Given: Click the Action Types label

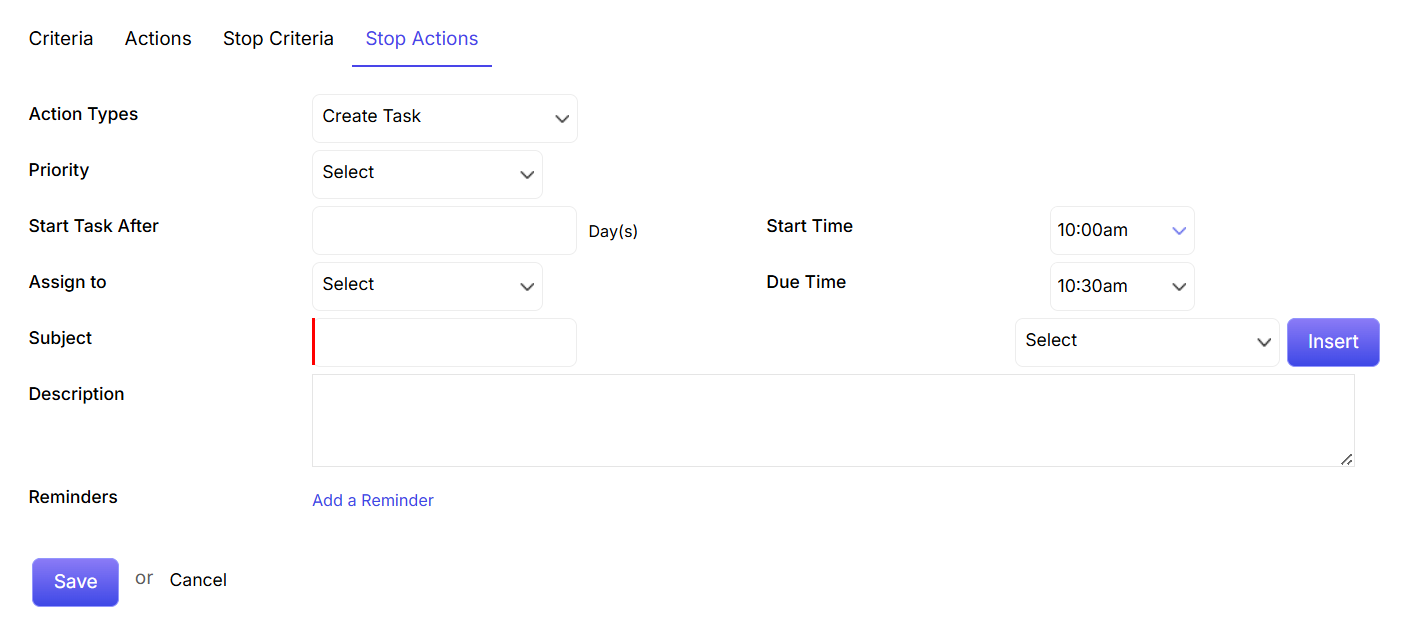Looking at the screenshot, I should [84, 114].
